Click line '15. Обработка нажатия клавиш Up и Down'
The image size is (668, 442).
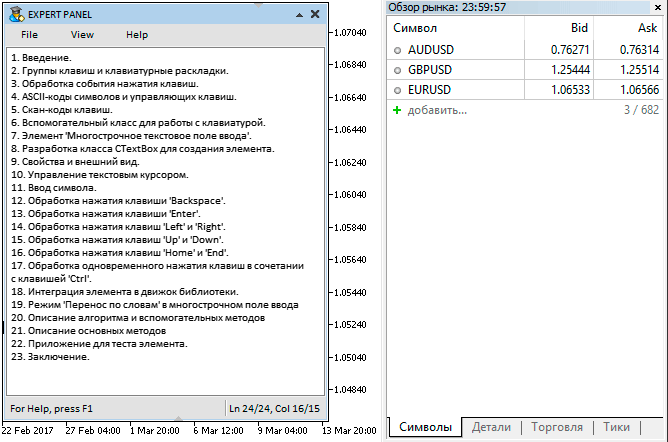117,240
